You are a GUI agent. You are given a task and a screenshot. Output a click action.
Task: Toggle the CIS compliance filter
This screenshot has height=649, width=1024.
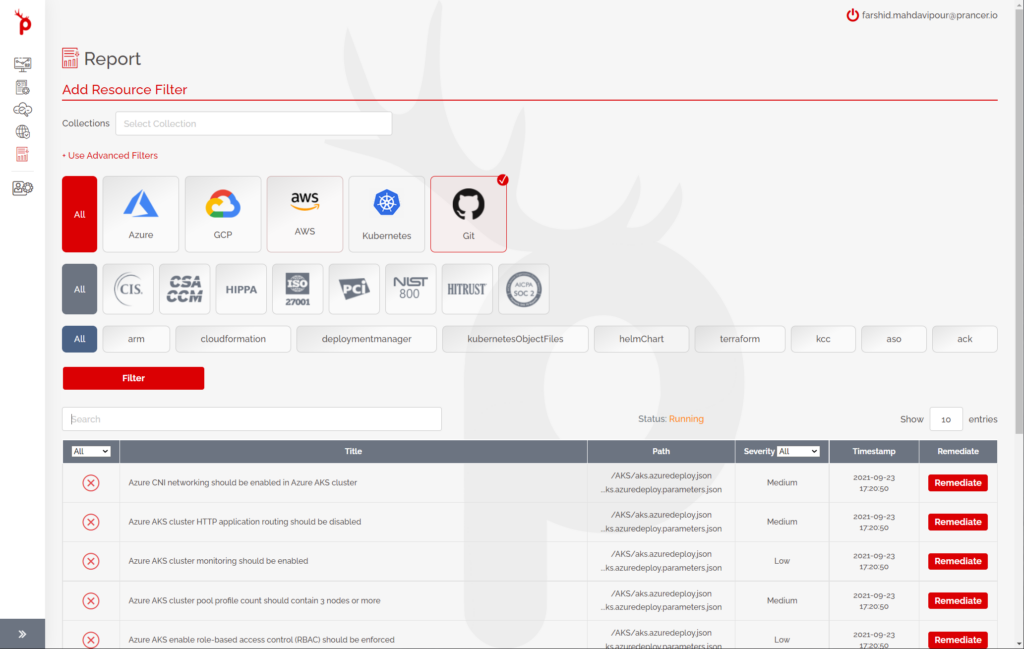coord(128,288)
